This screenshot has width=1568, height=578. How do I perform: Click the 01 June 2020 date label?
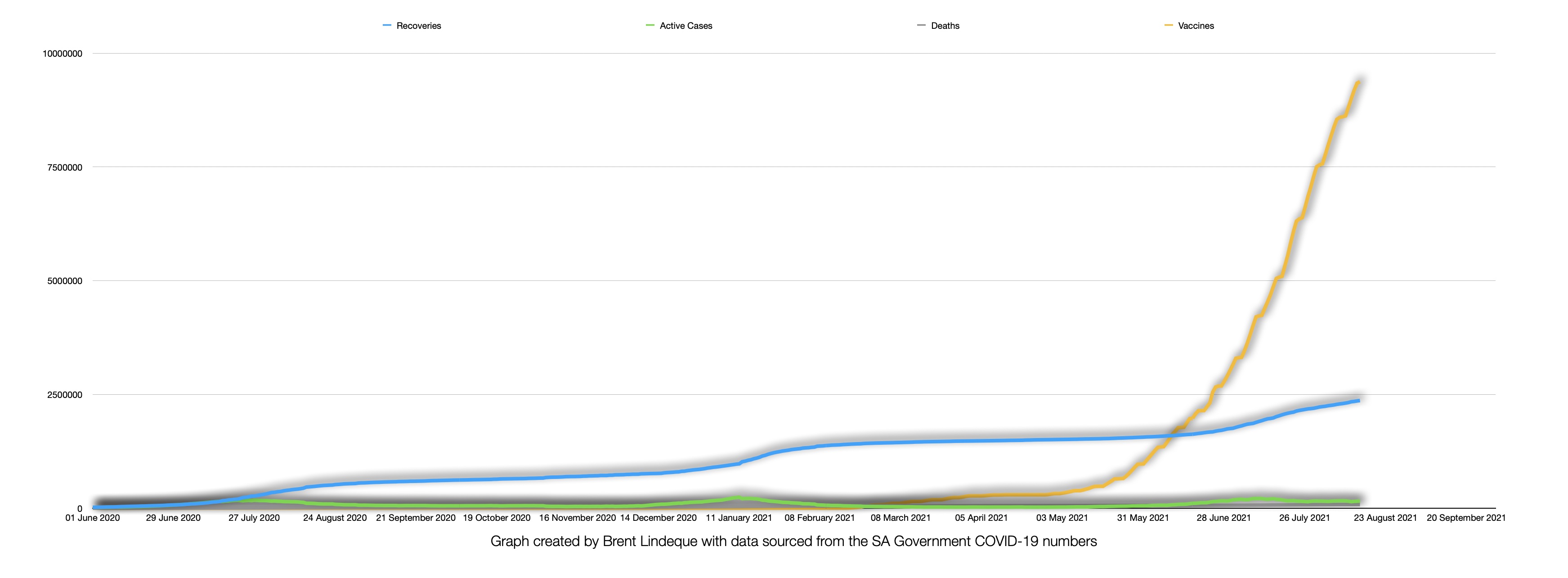point(93,518)
